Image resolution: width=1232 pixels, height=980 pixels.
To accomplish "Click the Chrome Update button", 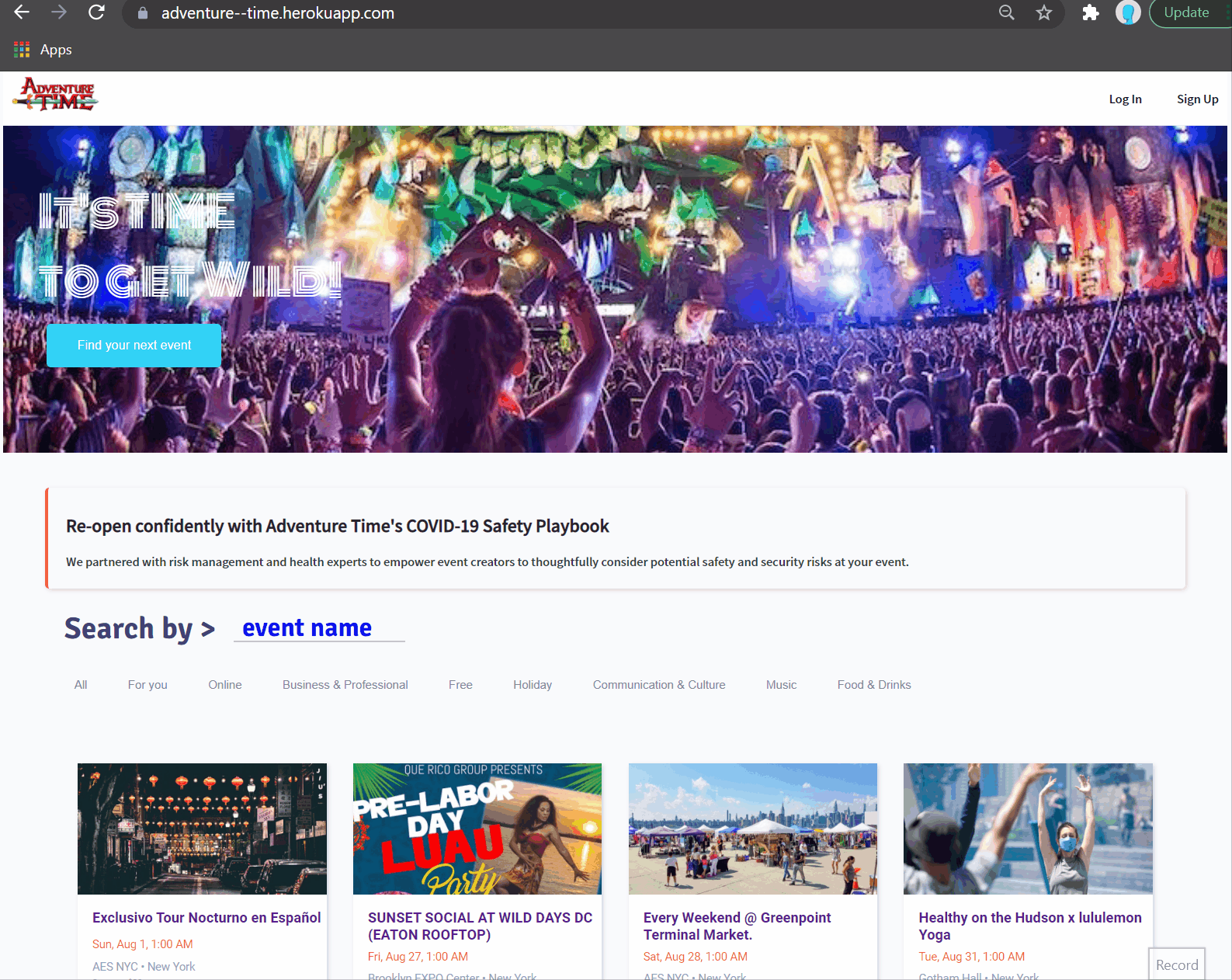I will click(1189, 12).
